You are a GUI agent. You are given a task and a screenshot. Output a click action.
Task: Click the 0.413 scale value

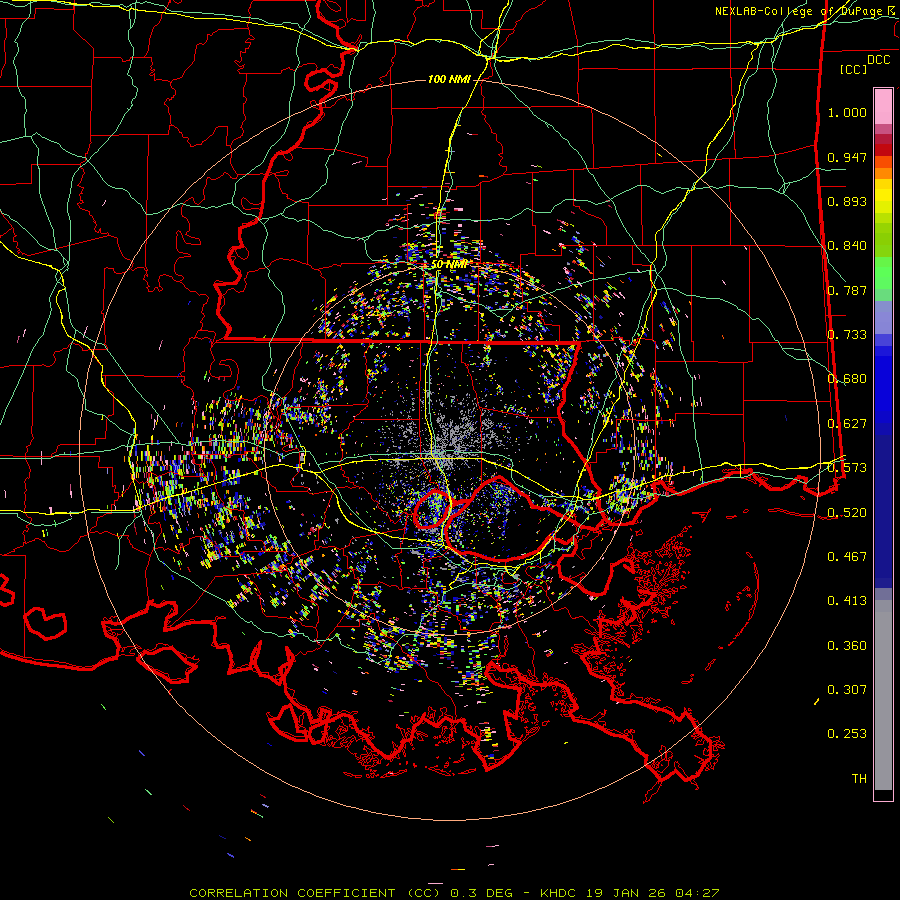(x=847, y=601)
